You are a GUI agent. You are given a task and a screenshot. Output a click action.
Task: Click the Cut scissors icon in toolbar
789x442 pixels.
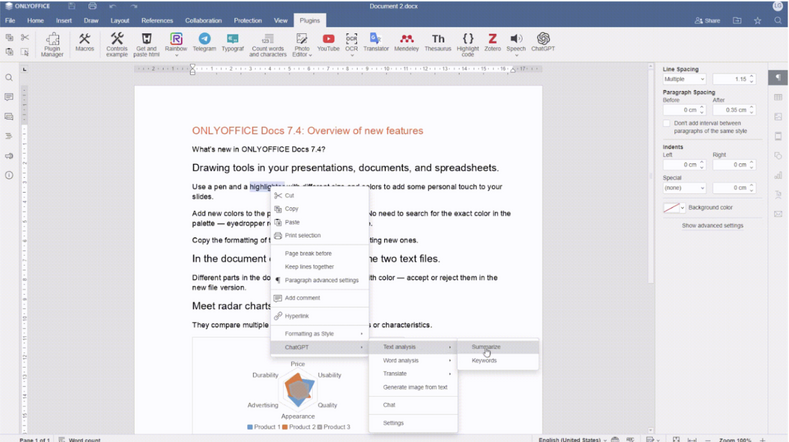tap(25, 38)
